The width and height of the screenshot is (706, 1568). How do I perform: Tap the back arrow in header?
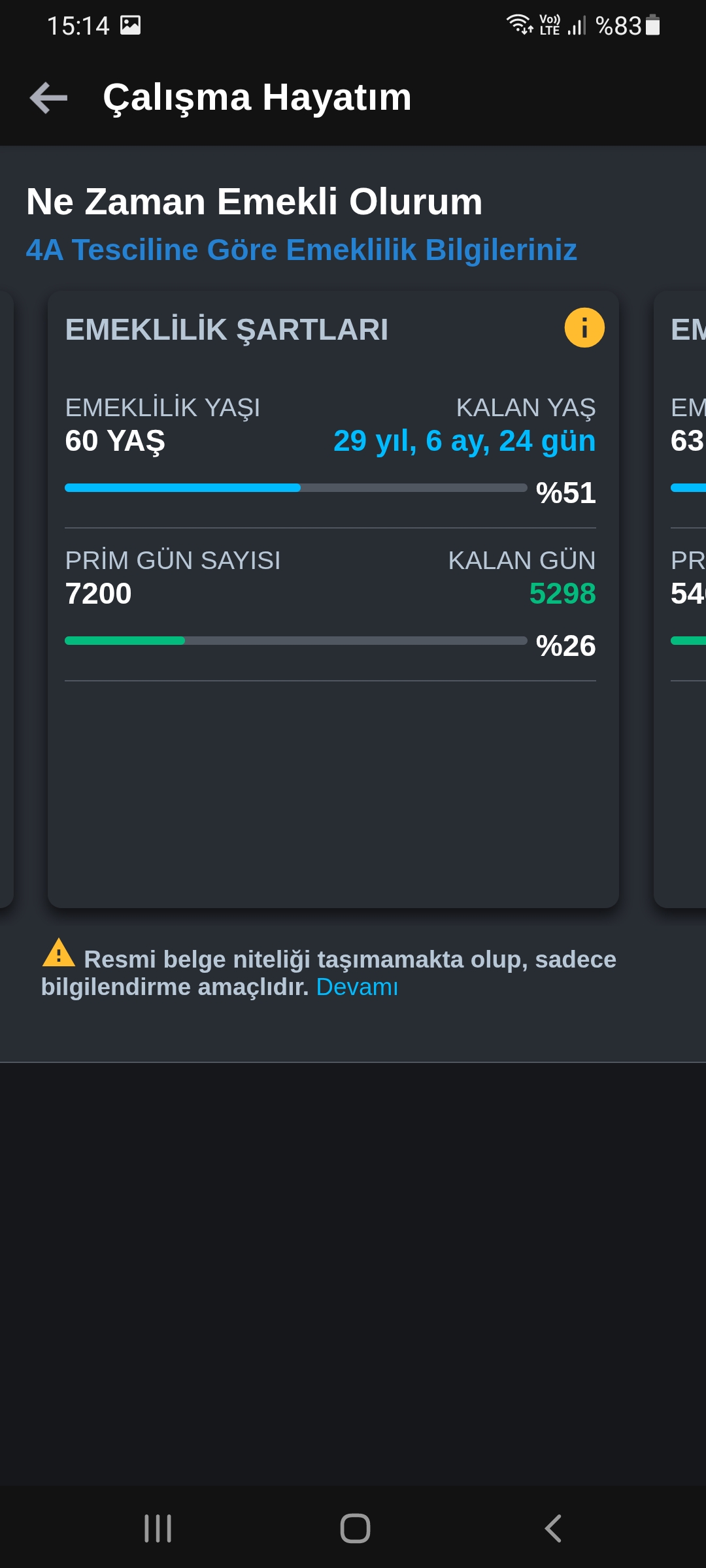[49, 98]
